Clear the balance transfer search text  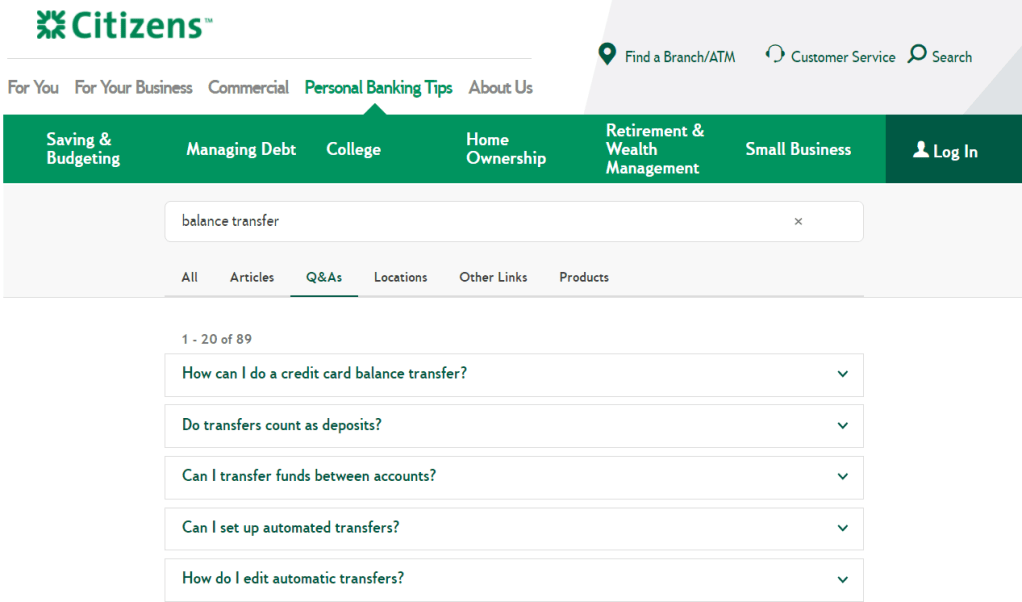coord(798,222)
